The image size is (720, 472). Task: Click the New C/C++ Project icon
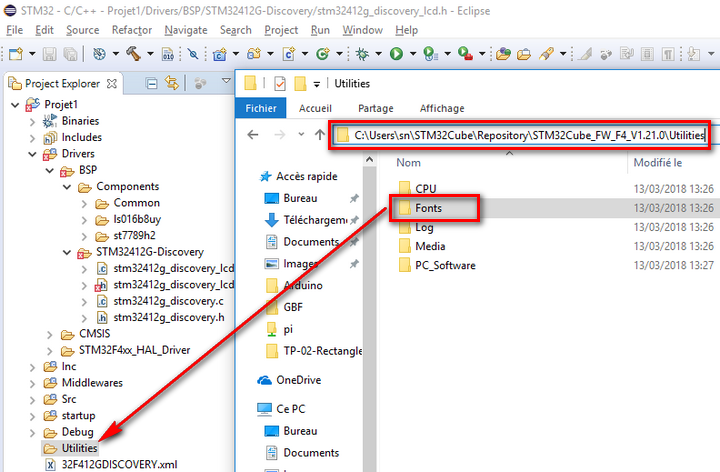point(220,54)
